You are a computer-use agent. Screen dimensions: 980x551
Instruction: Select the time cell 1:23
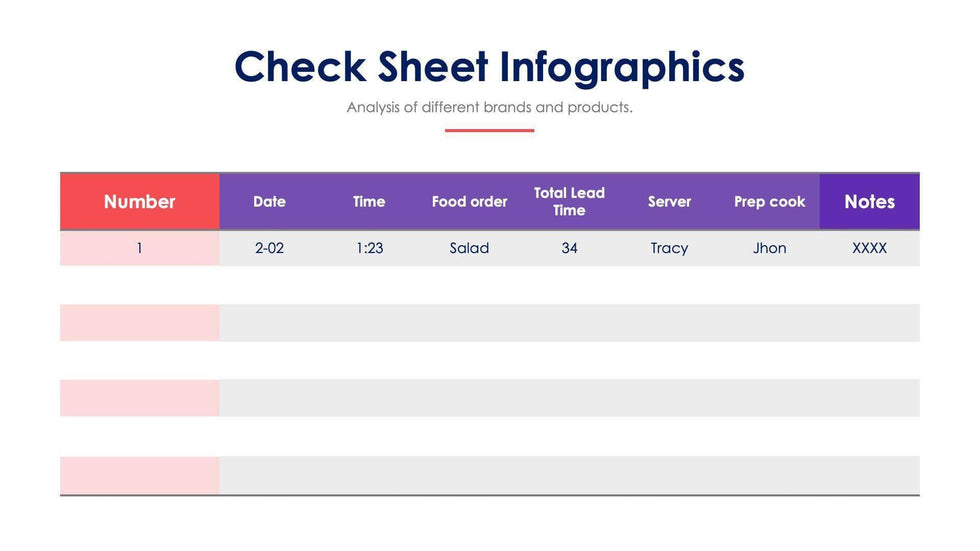369,248
